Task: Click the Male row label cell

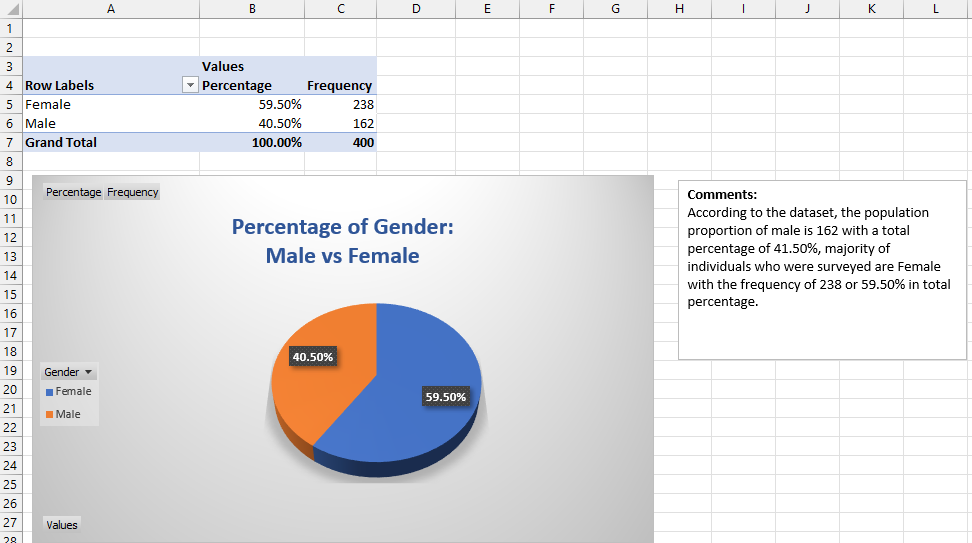Action: pyautogui.click(x=111, y=123)
